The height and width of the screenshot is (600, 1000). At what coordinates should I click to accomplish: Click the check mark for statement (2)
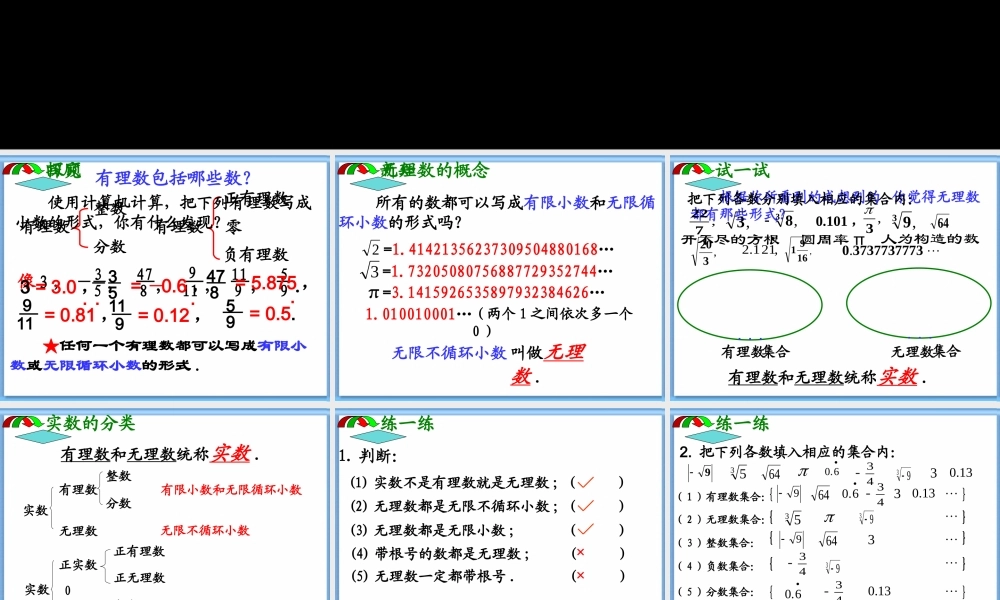[585, 506]
